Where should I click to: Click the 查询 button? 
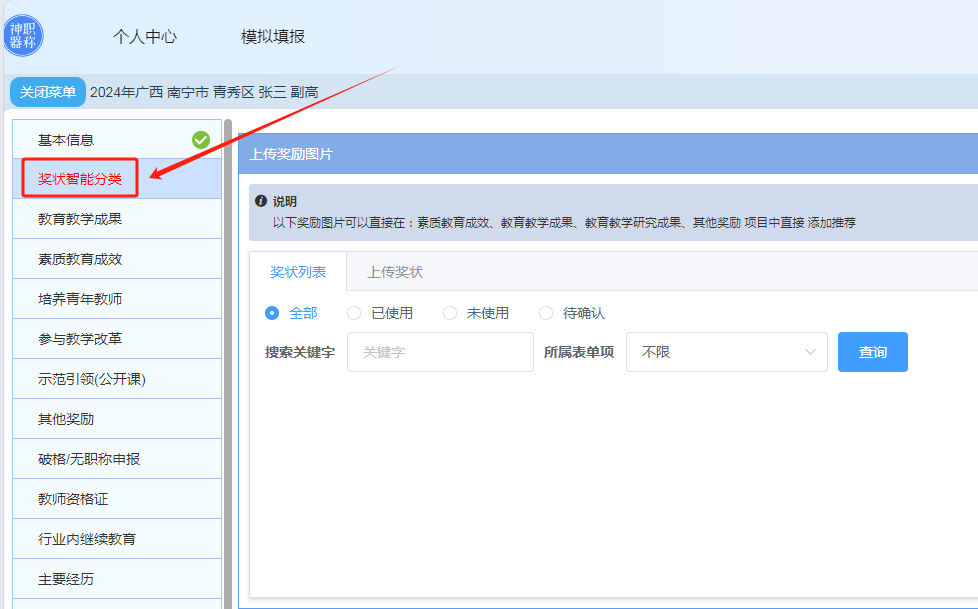click(x=873, y=352)
